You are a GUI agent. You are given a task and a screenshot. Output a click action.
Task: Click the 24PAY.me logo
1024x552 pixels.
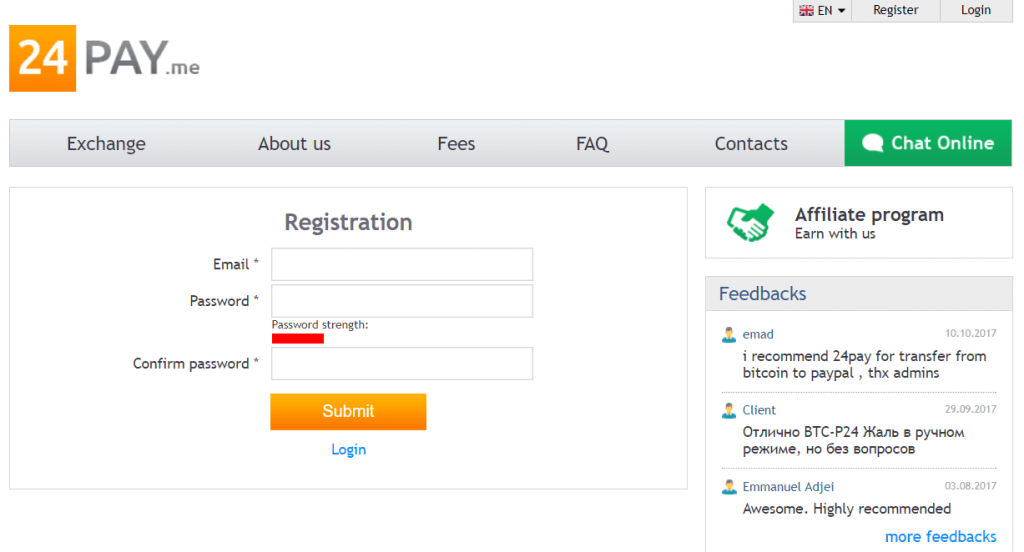(x=104, y=59)
